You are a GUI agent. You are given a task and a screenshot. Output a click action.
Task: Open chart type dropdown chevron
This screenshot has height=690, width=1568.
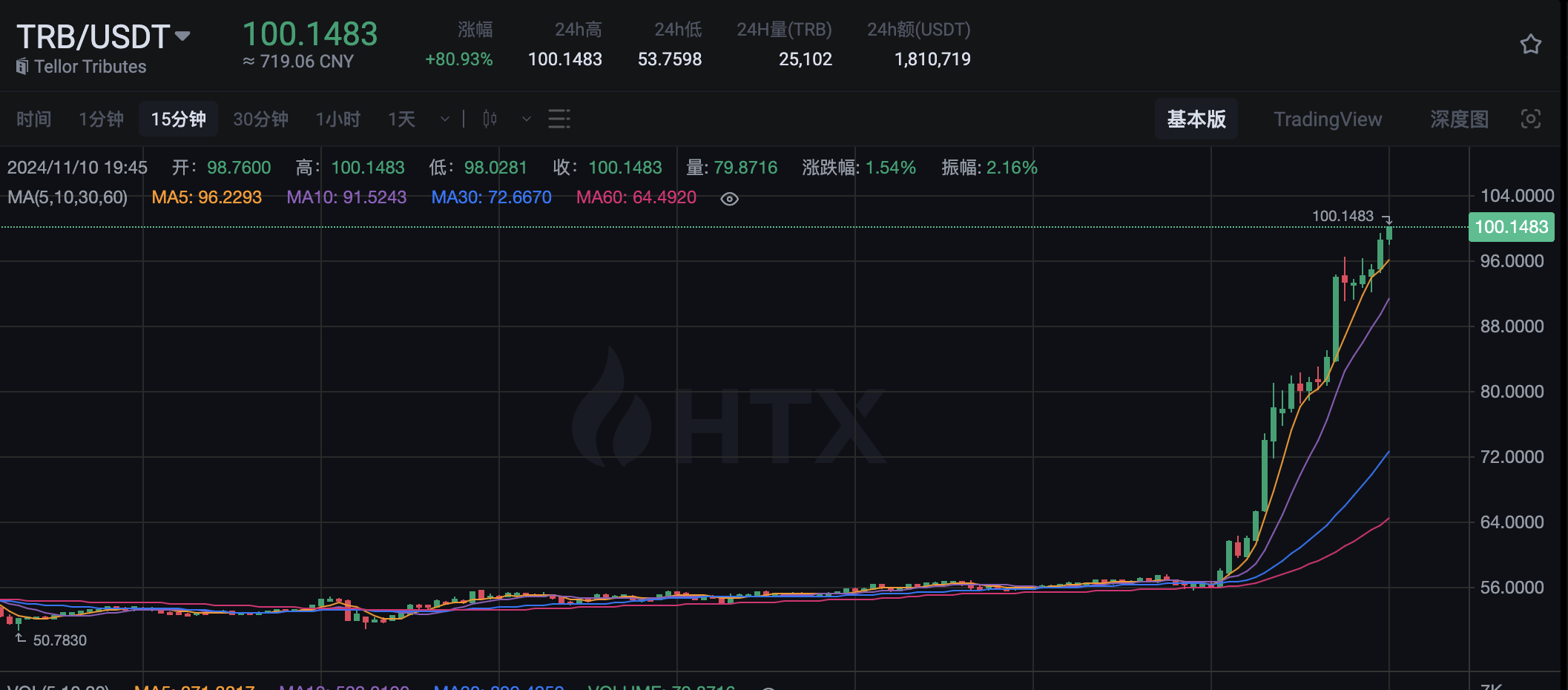526,119
